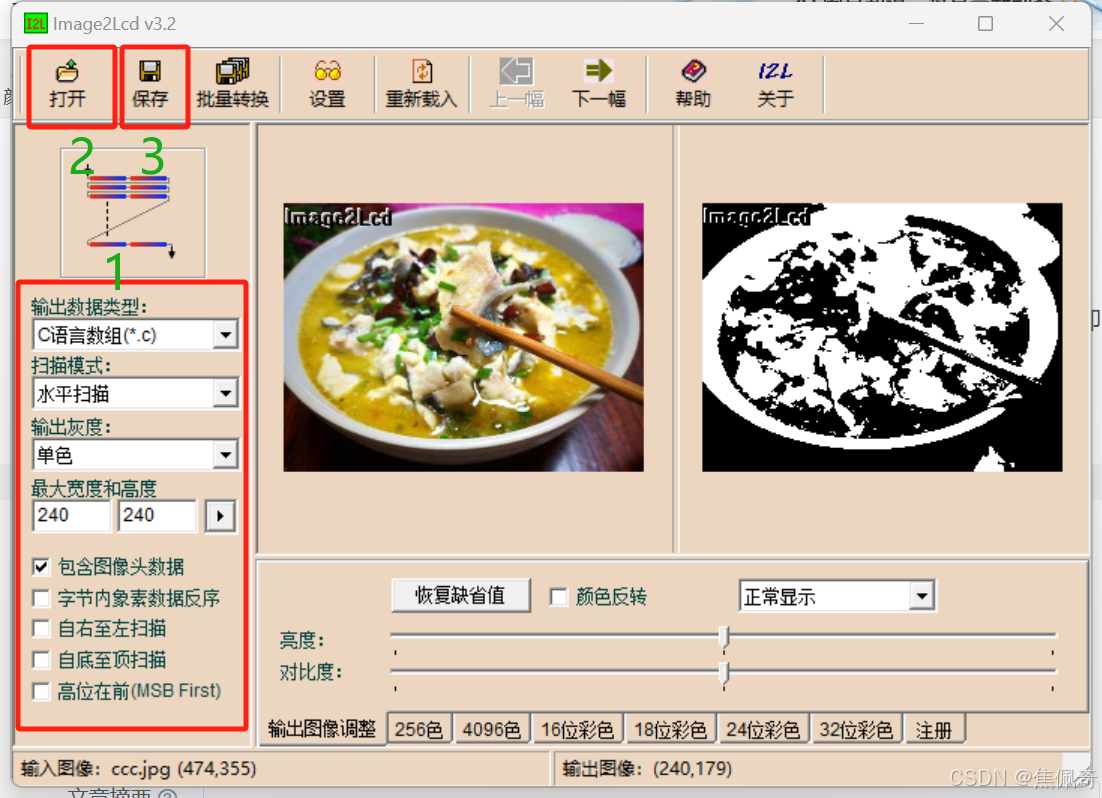Expand 输出灰度 单色 dropdown

click(226, 455)
